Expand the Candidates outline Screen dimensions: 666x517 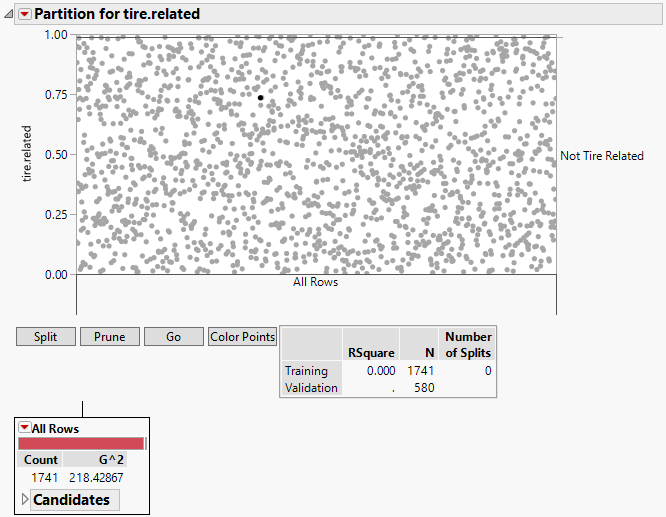pos(25,500)
